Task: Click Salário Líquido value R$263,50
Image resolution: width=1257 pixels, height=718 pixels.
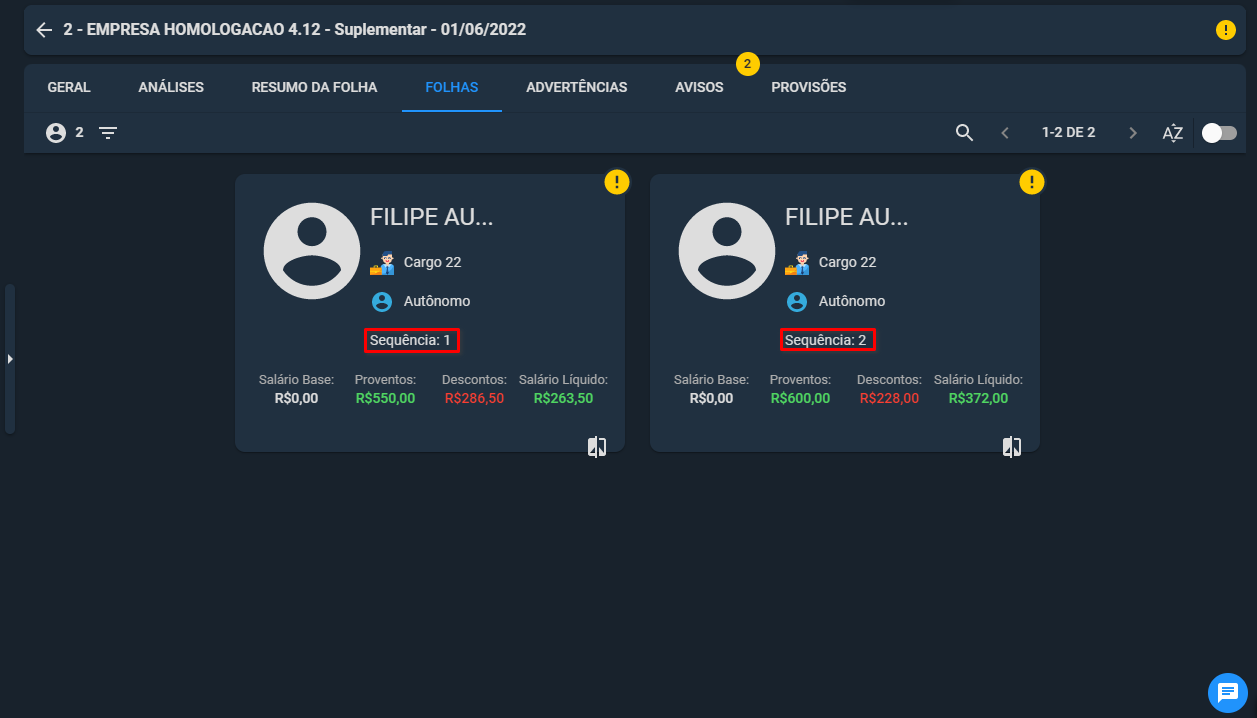Action: [x=563, y=398]
